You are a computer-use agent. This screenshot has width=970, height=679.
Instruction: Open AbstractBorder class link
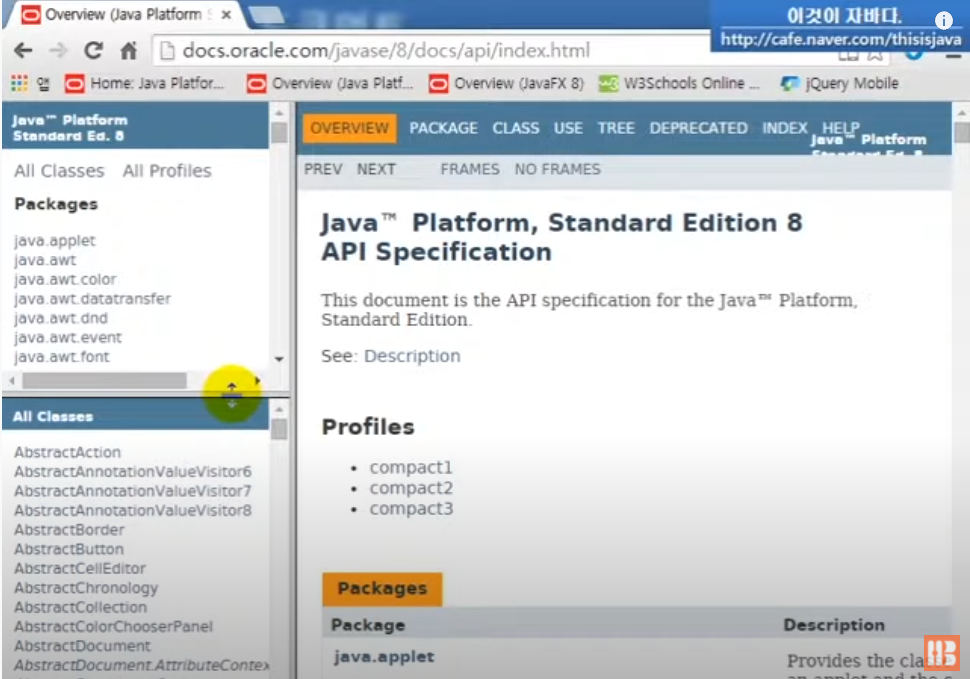pyautogui.click(x=69, y=530)
